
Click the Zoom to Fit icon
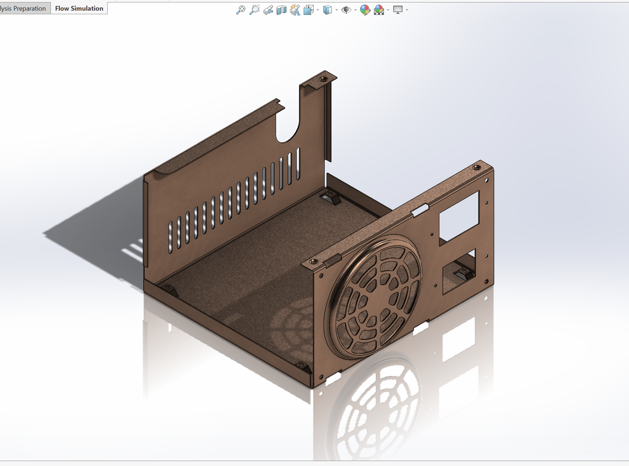pos(241,10)
